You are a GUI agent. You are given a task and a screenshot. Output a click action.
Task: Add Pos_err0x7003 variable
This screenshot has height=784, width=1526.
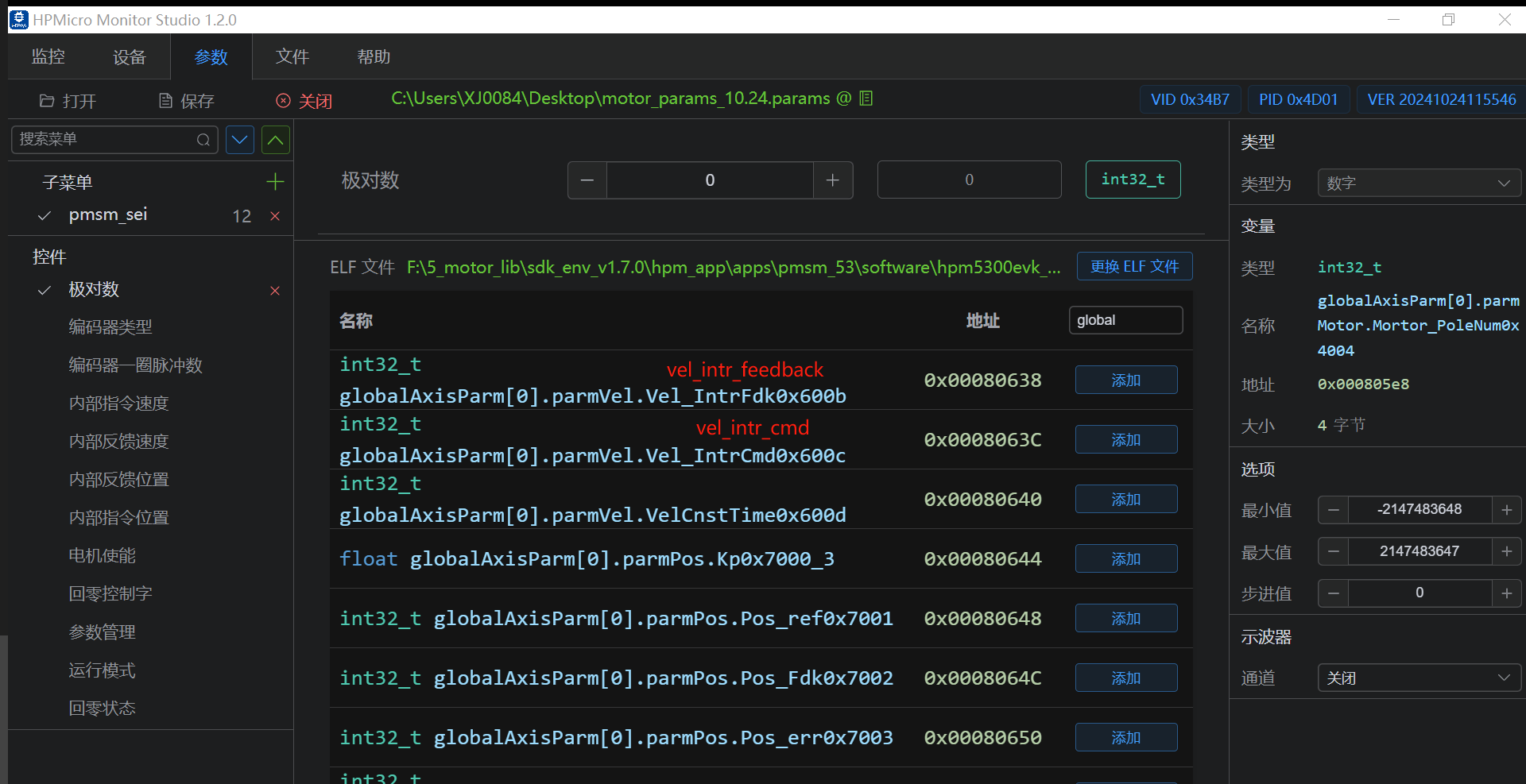[x=1126, y=737]
